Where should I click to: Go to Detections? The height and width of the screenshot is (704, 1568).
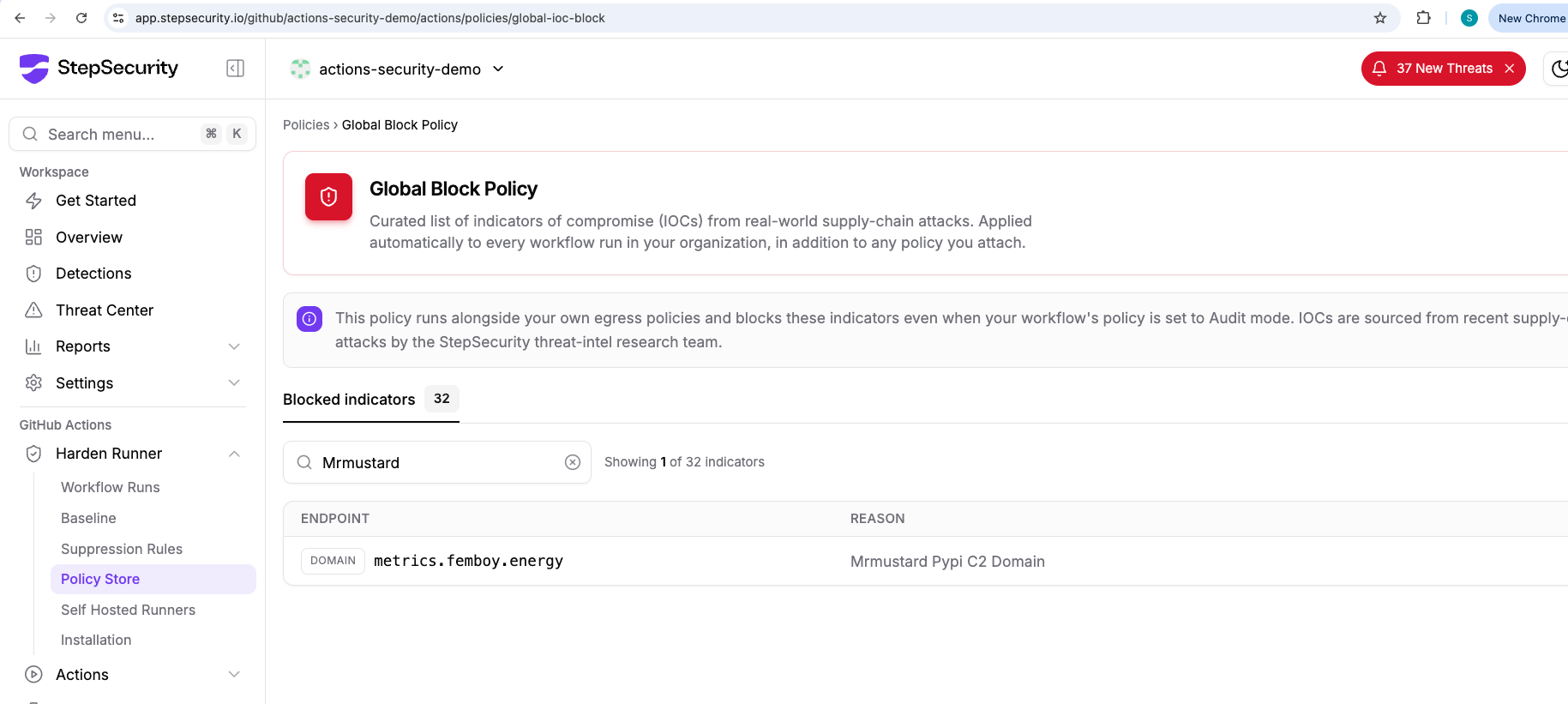coord(93,274)
